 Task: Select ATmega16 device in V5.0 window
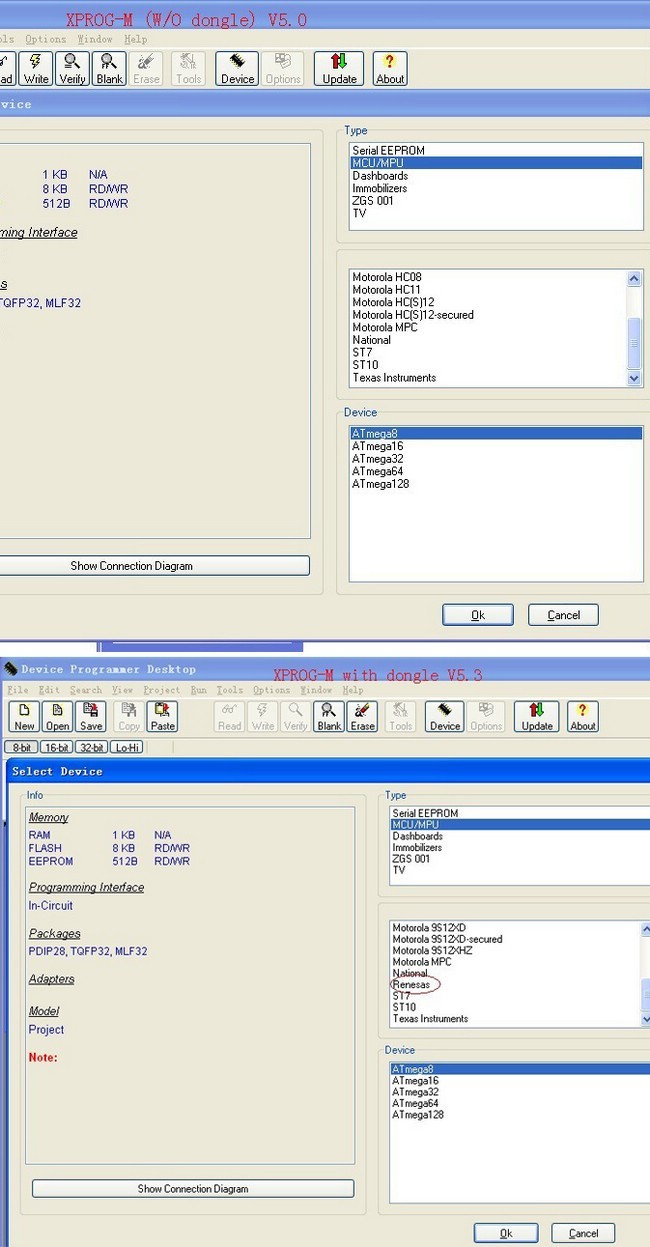(495, 446)
